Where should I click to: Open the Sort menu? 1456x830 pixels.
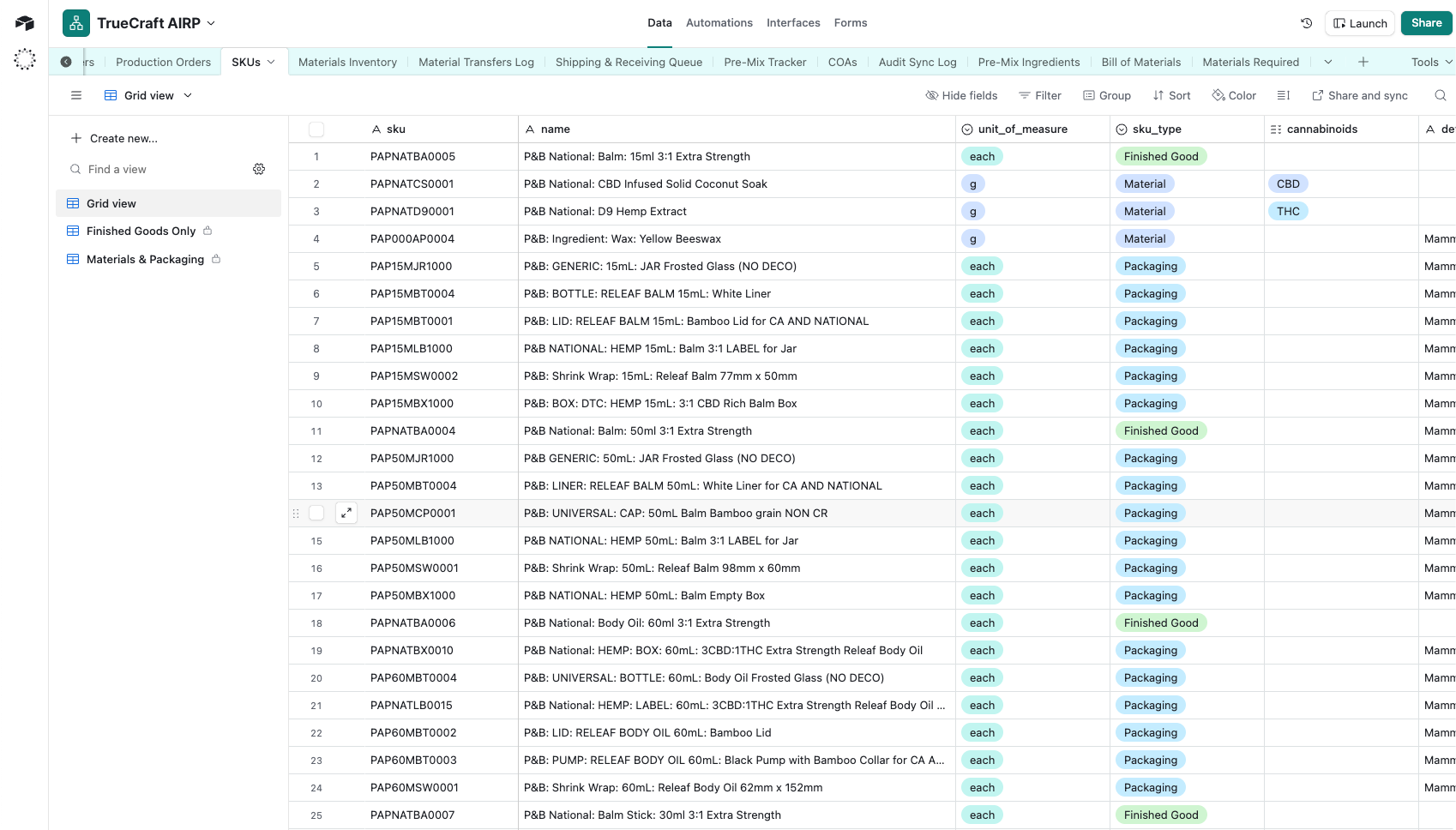pyautogui.click(x=1171, y=95)
